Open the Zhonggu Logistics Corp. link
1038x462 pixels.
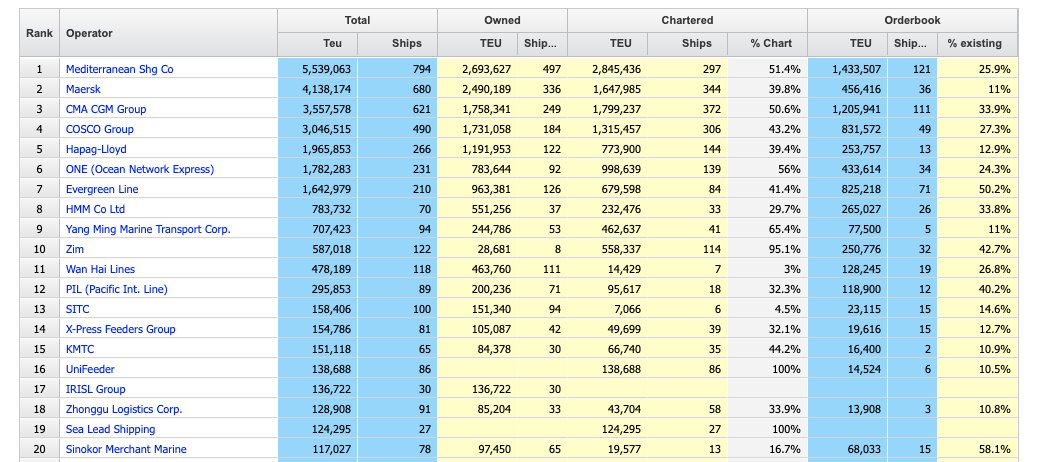(x=124, y=409)
